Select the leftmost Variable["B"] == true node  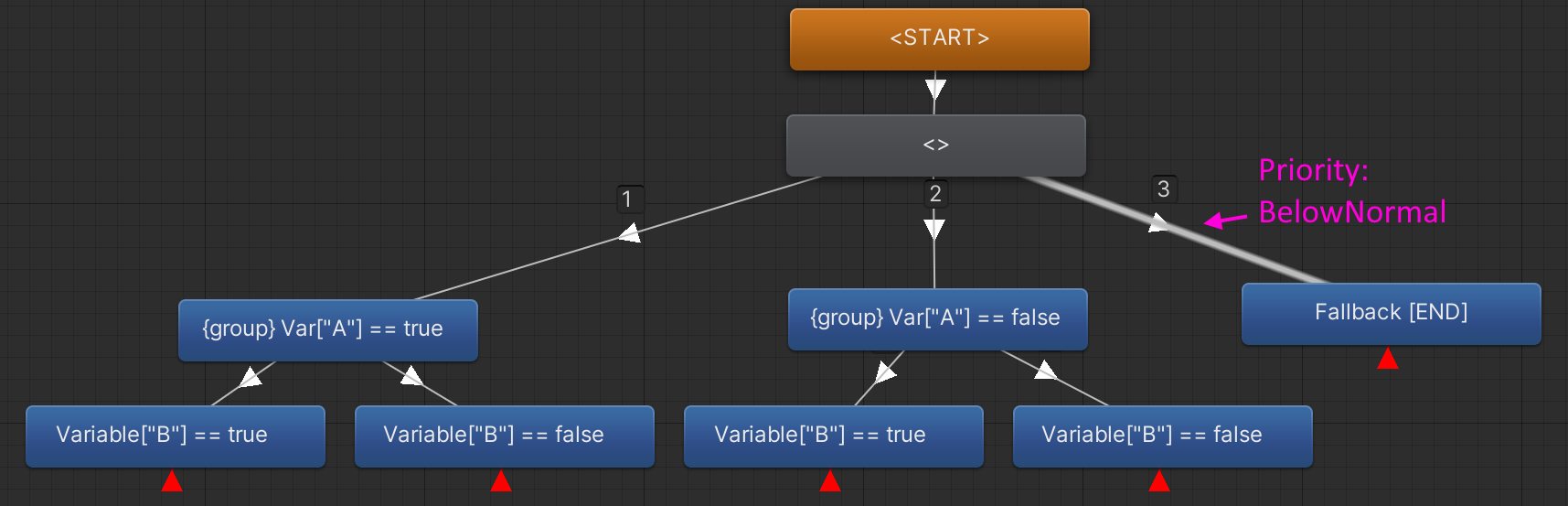[176, 436]
